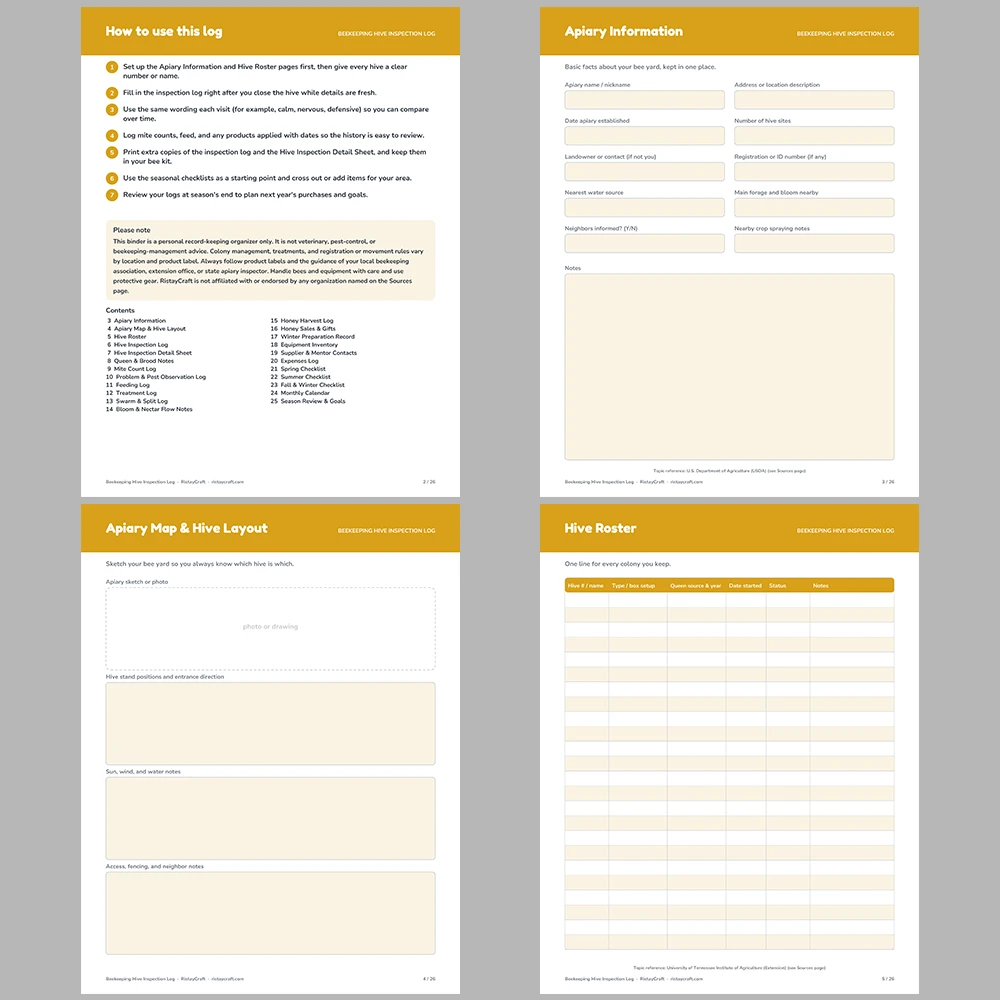Click the 'Status' column header

coord(777,585)
